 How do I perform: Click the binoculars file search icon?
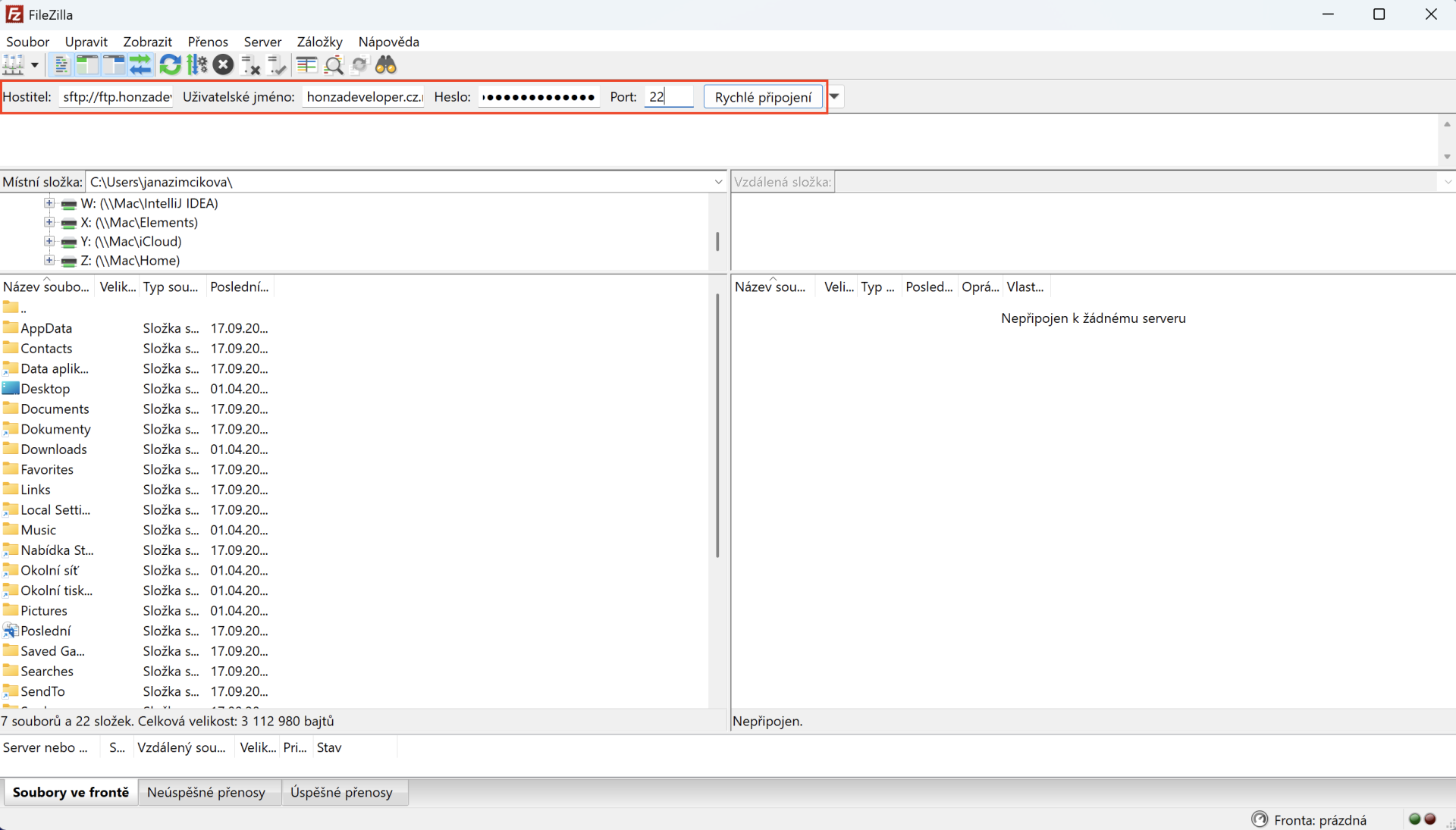pyautogui.click(x=386, y=65)
